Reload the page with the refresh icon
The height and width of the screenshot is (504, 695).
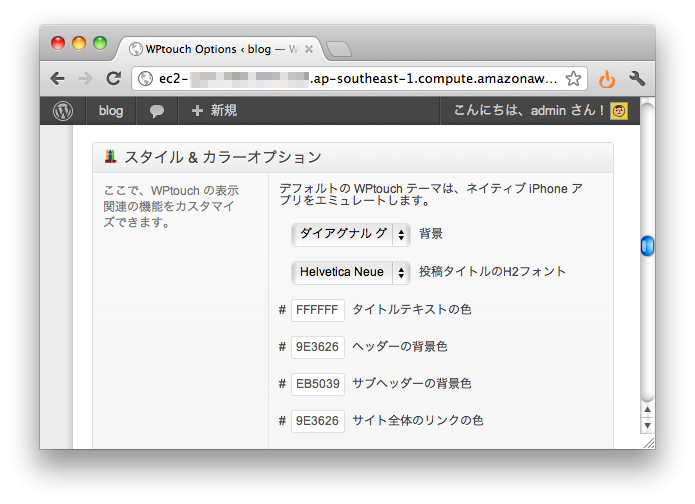[x=113, y=79]
